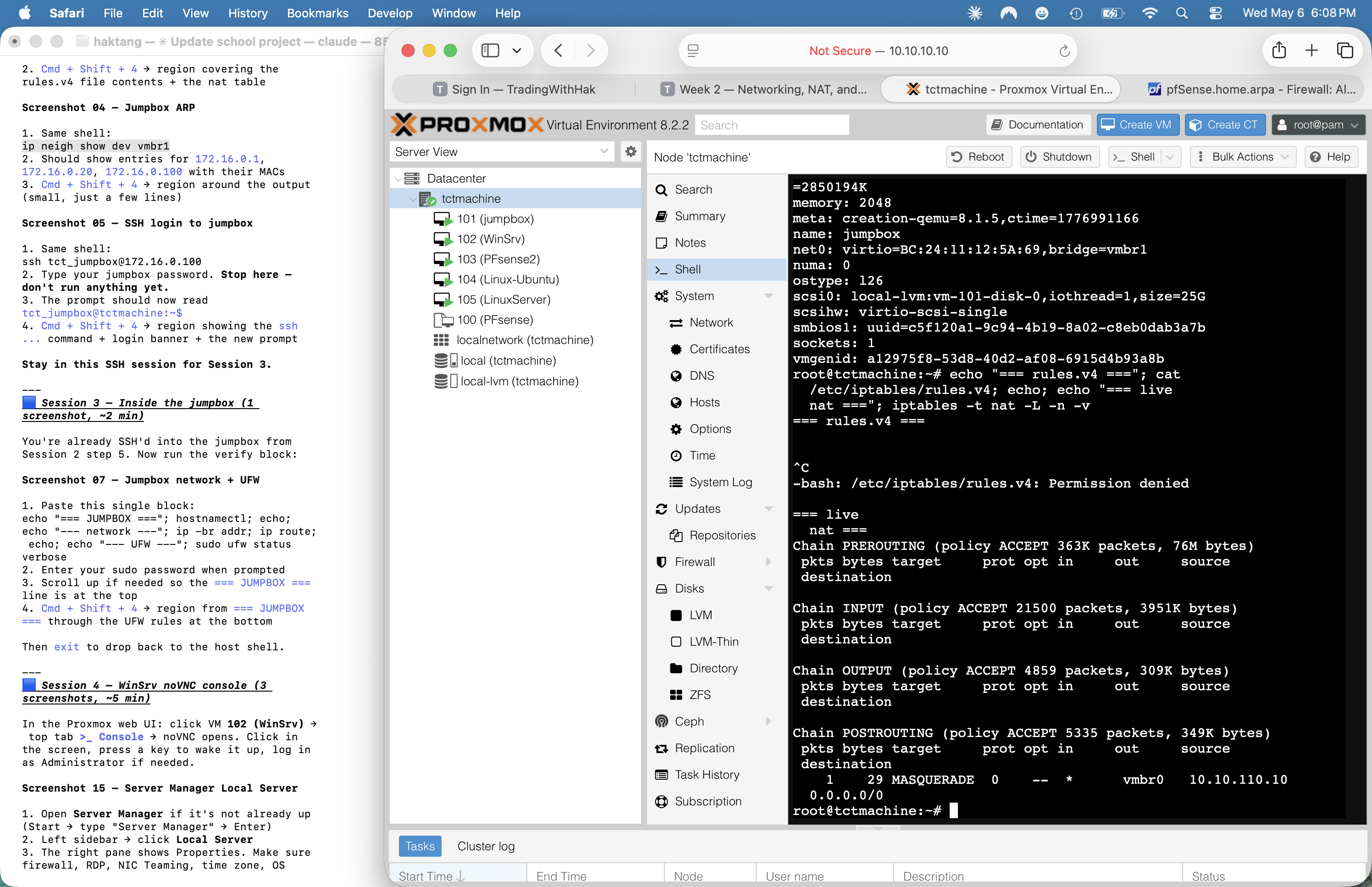Viewport: 1372px width, 887px height.
Task: Select stopped VM 100 (PFsense)
Action: 495,320
